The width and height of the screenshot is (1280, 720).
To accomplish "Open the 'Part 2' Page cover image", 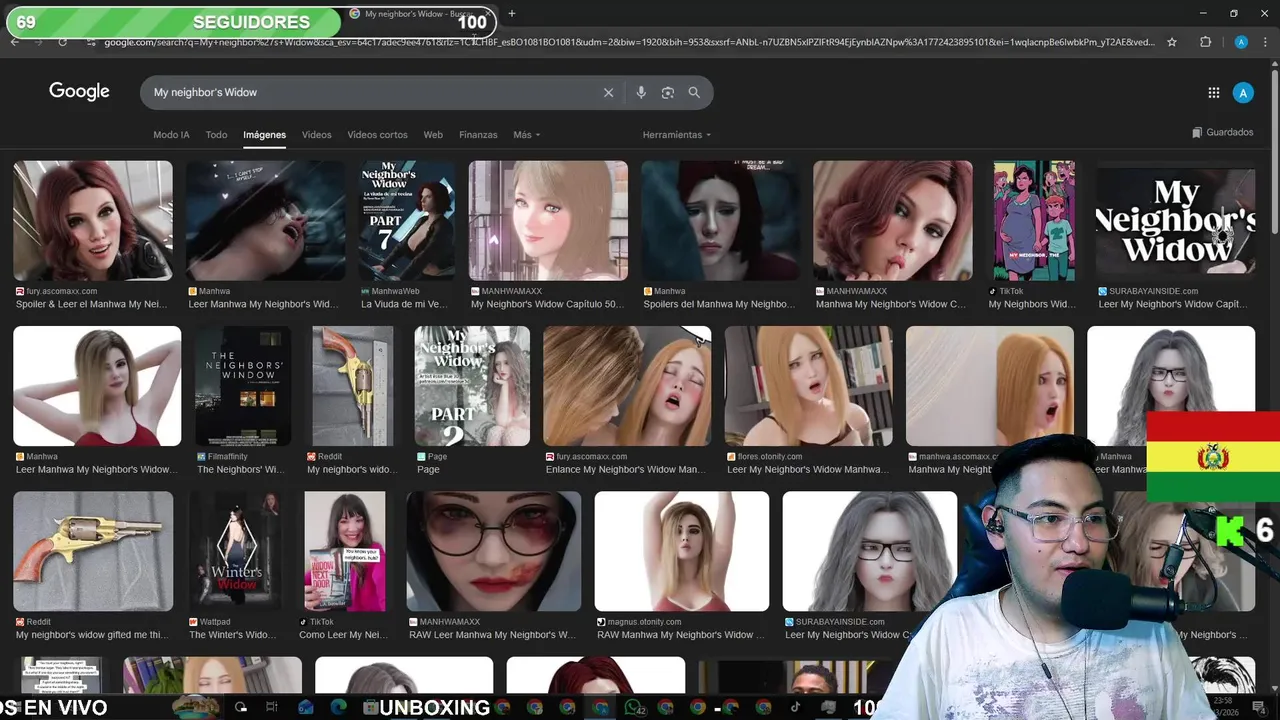I will 472,385.
